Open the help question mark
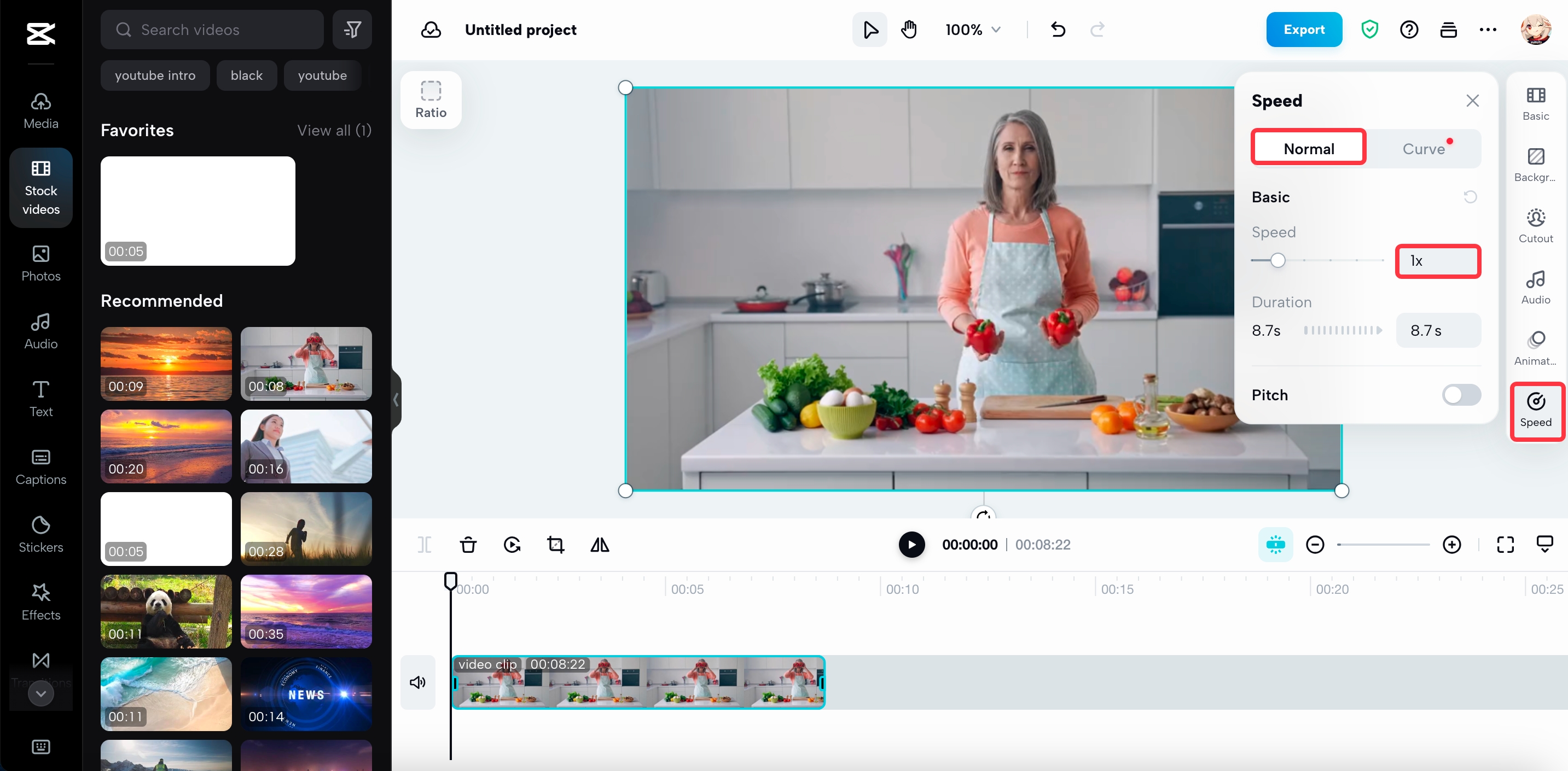The height and width of the screenshot is (771, 1568). coord(1409,29)
